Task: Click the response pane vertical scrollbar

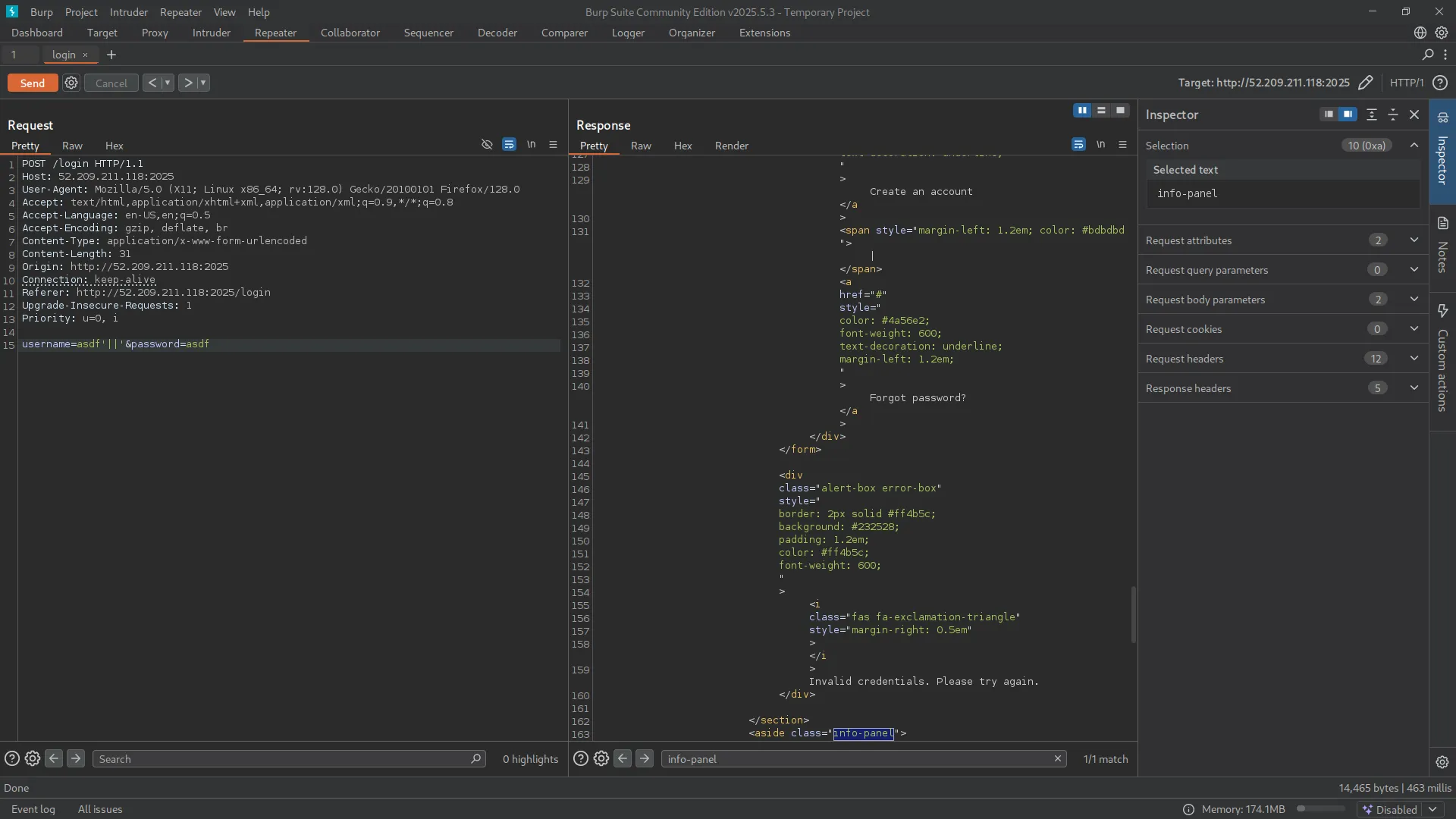Action: (x=1133, y=614)
